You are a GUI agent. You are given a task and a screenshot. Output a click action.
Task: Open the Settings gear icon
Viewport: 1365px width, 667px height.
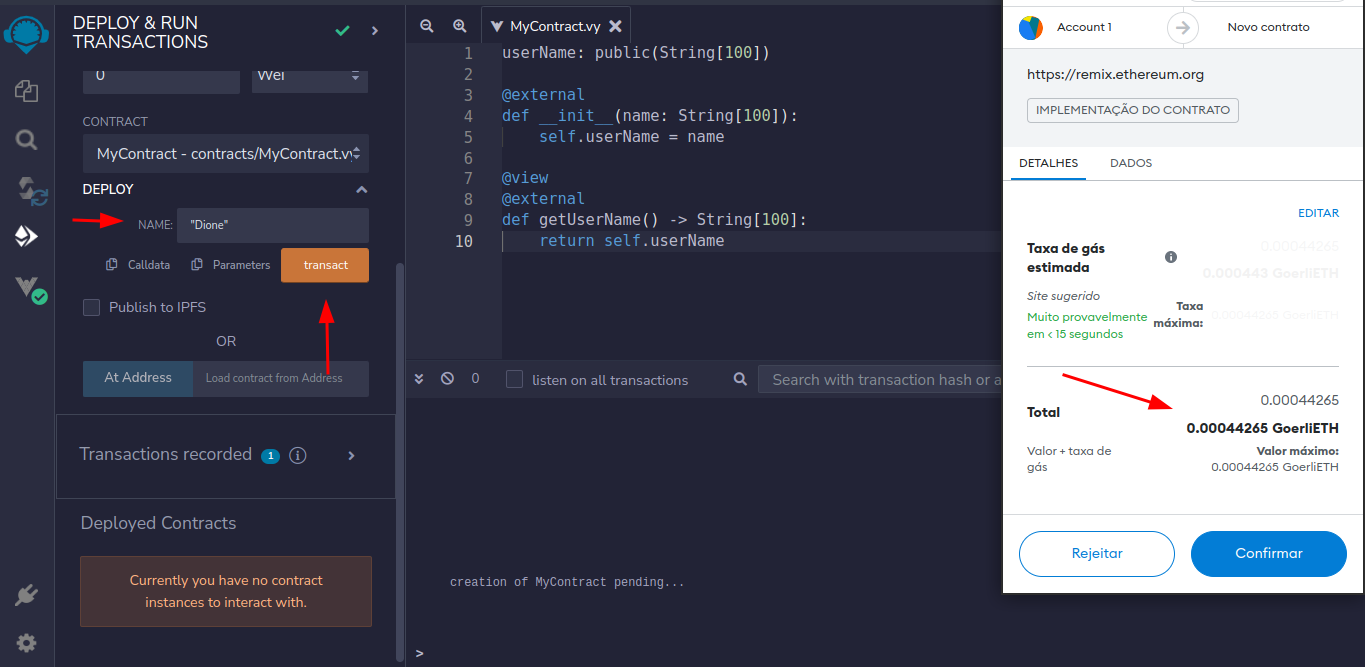tap(27, 642)
